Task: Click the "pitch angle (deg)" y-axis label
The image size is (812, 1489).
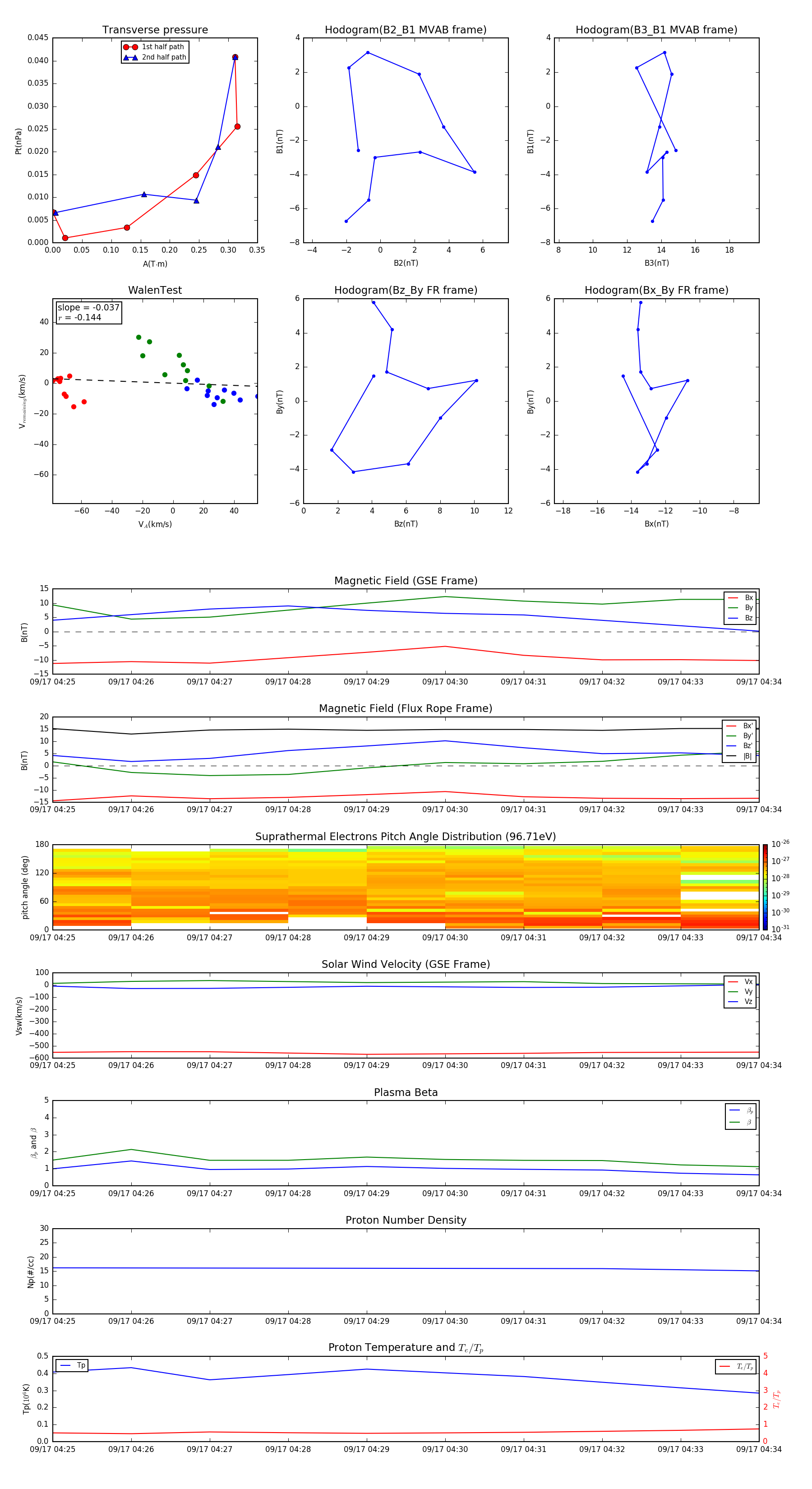Action: click(x=25, y=887)
